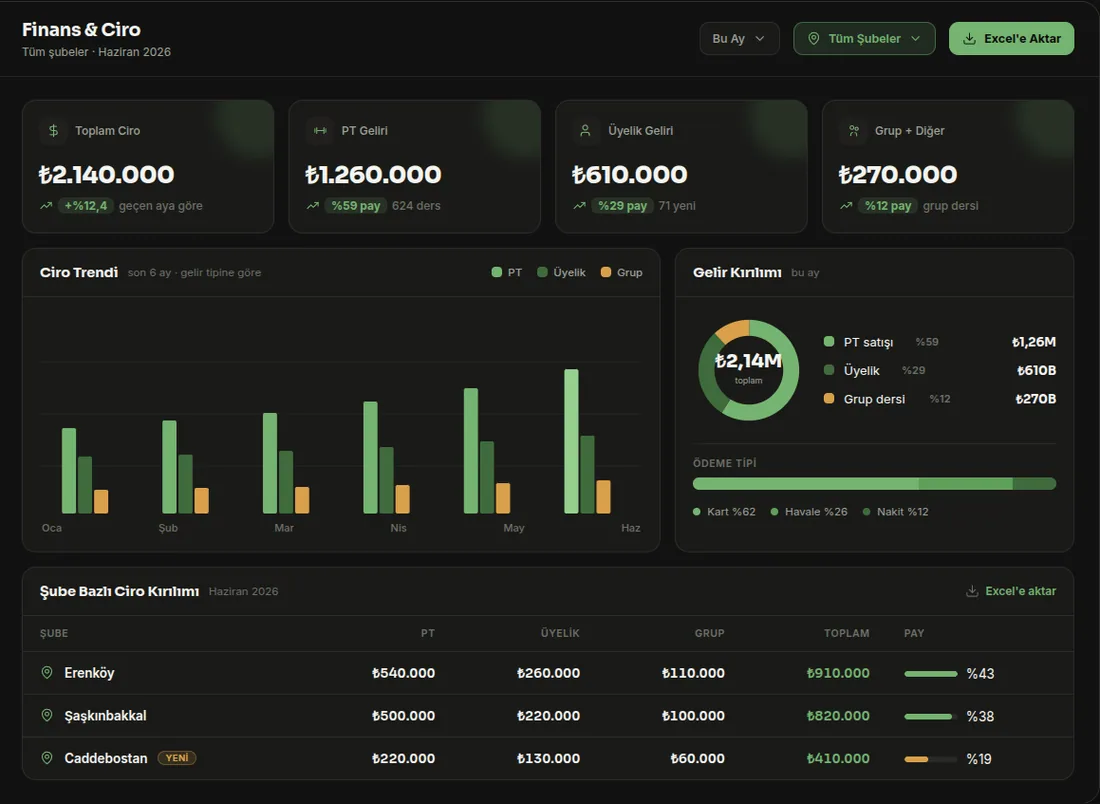Click the download icon in header Excel'e Aktar button
This screenshot has height=804, width=1100.
[969, 39]
